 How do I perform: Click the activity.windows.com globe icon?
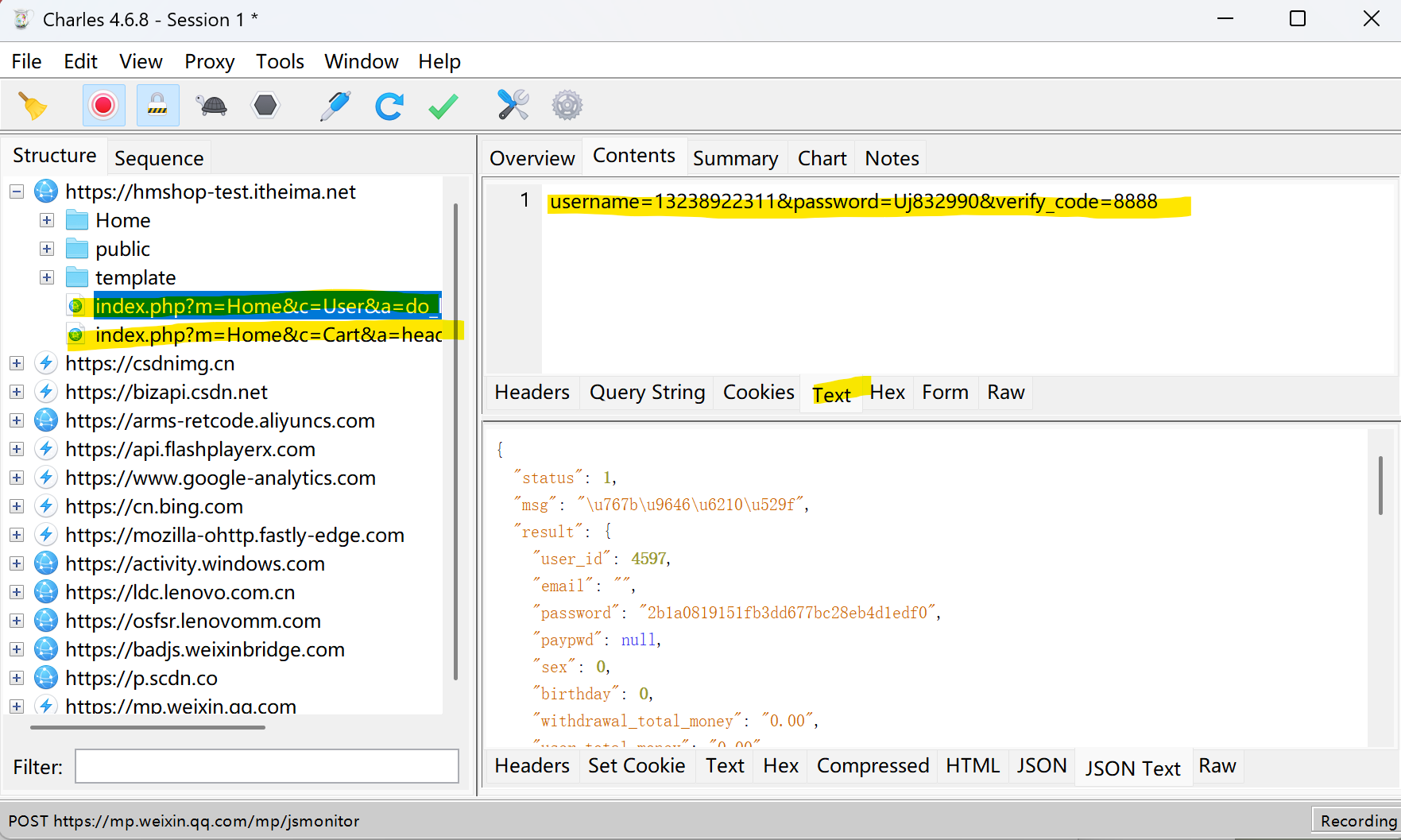tap(46, 563)
